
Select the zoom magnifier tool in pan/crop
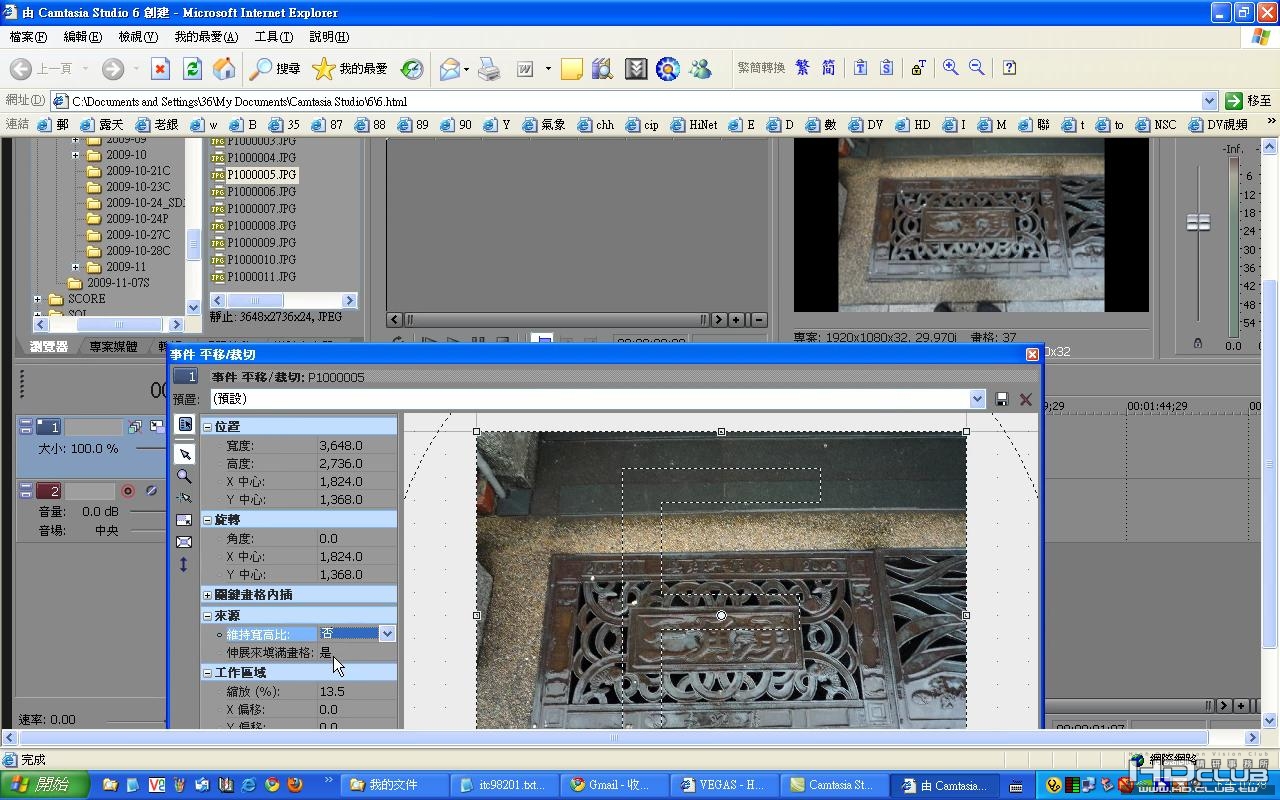click(x=184, y=476)
